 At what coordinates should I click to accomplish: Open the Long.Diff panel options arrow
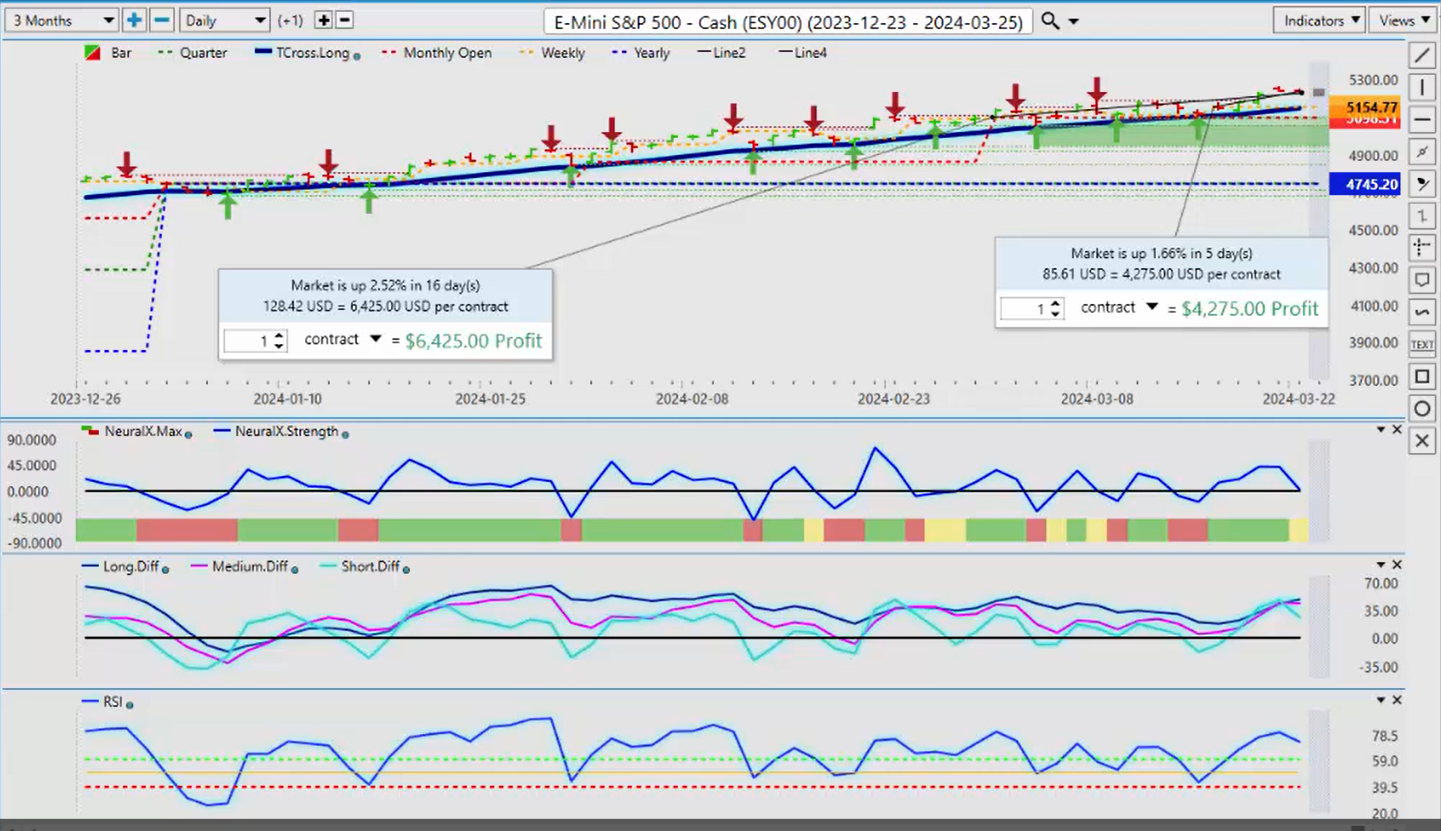pyautogui.click(x=1381, y=565)
